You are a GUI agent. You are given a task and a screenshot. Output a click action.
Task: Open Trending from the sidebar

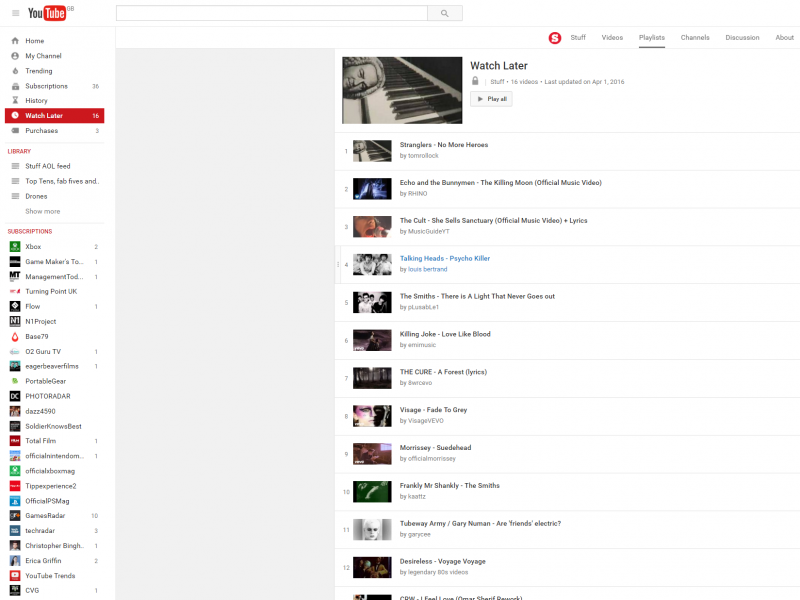tap(39, 71)
